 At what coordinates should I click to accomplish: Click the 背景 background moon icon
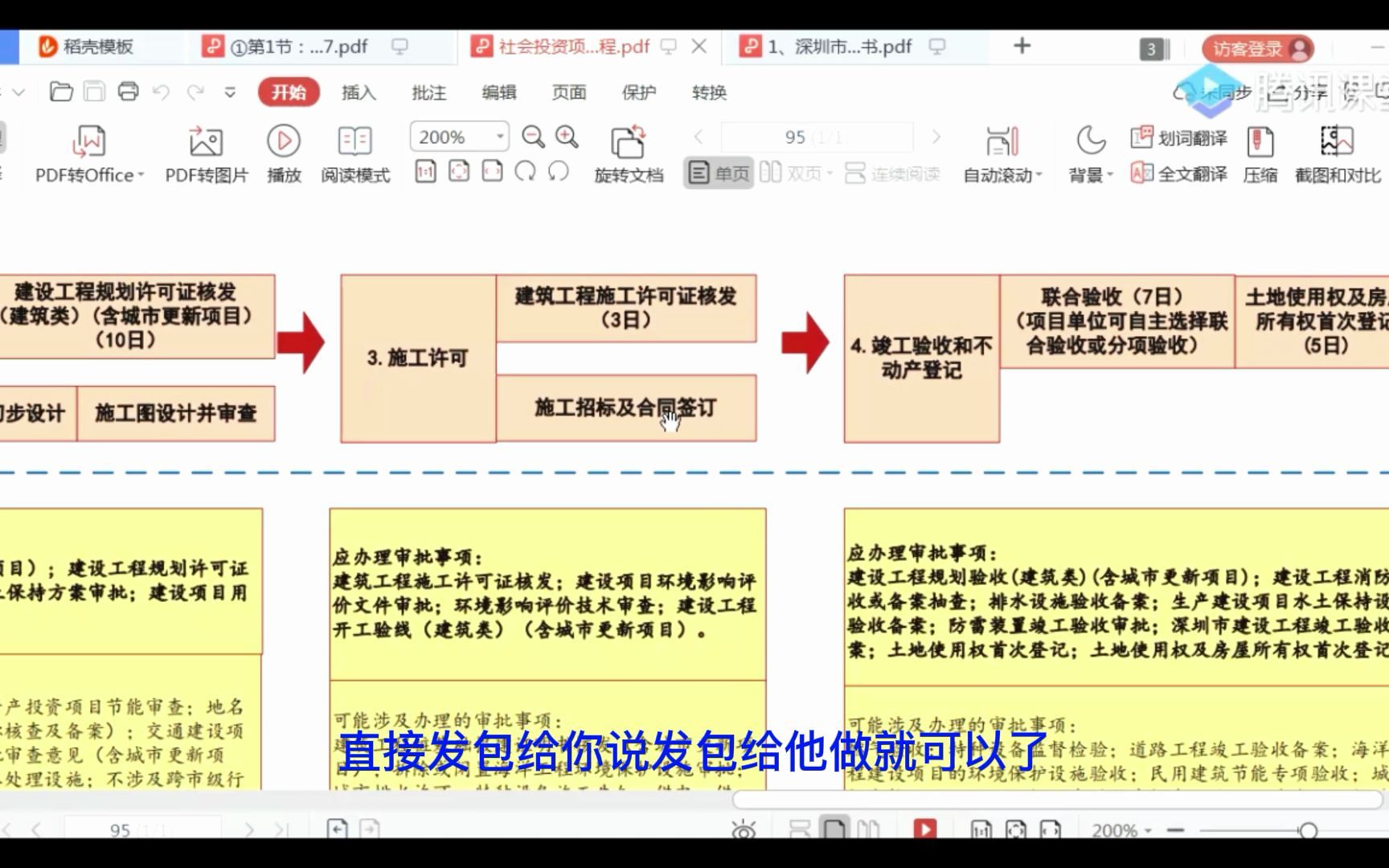pyautogui.click(x=1090, y=141)
